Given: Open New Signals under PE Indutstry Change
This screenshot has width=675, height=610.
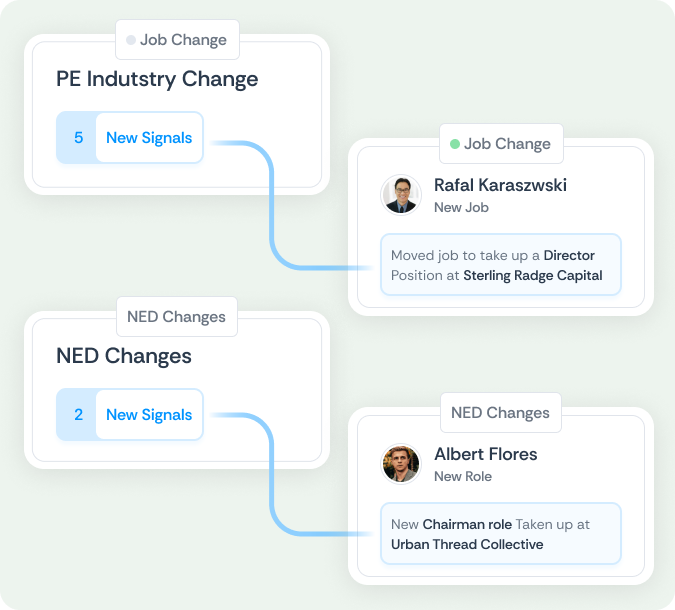Looking at the screenshot, I should [149, 138].
